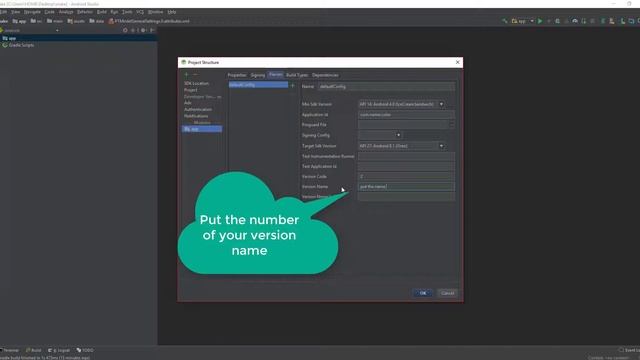Switch to Build Types tab
The width and height of the screenshot is (640, 360).
click(297, 75)
